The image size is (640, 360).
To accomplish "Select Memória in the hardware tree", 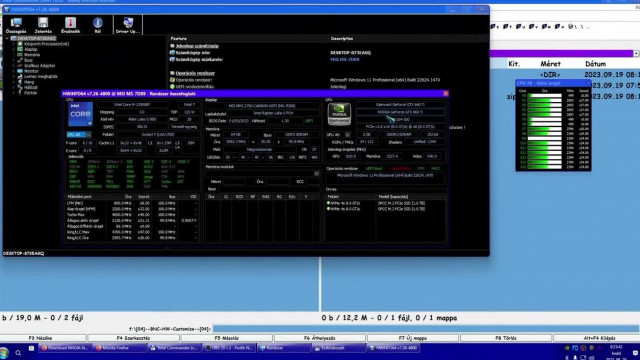I will coord(32,55).
